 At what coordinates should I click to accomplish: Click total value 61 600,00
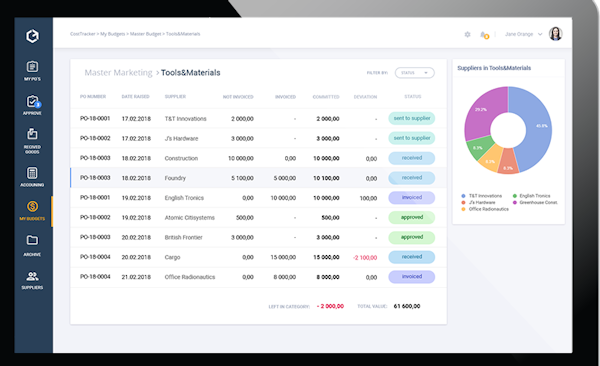[x=407, y=306]
